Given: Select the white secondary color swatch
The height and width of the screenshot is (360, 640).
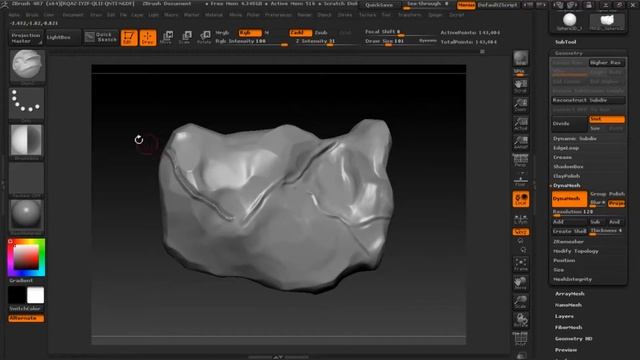Looking at the screenshot, I should tap(36, 295).
